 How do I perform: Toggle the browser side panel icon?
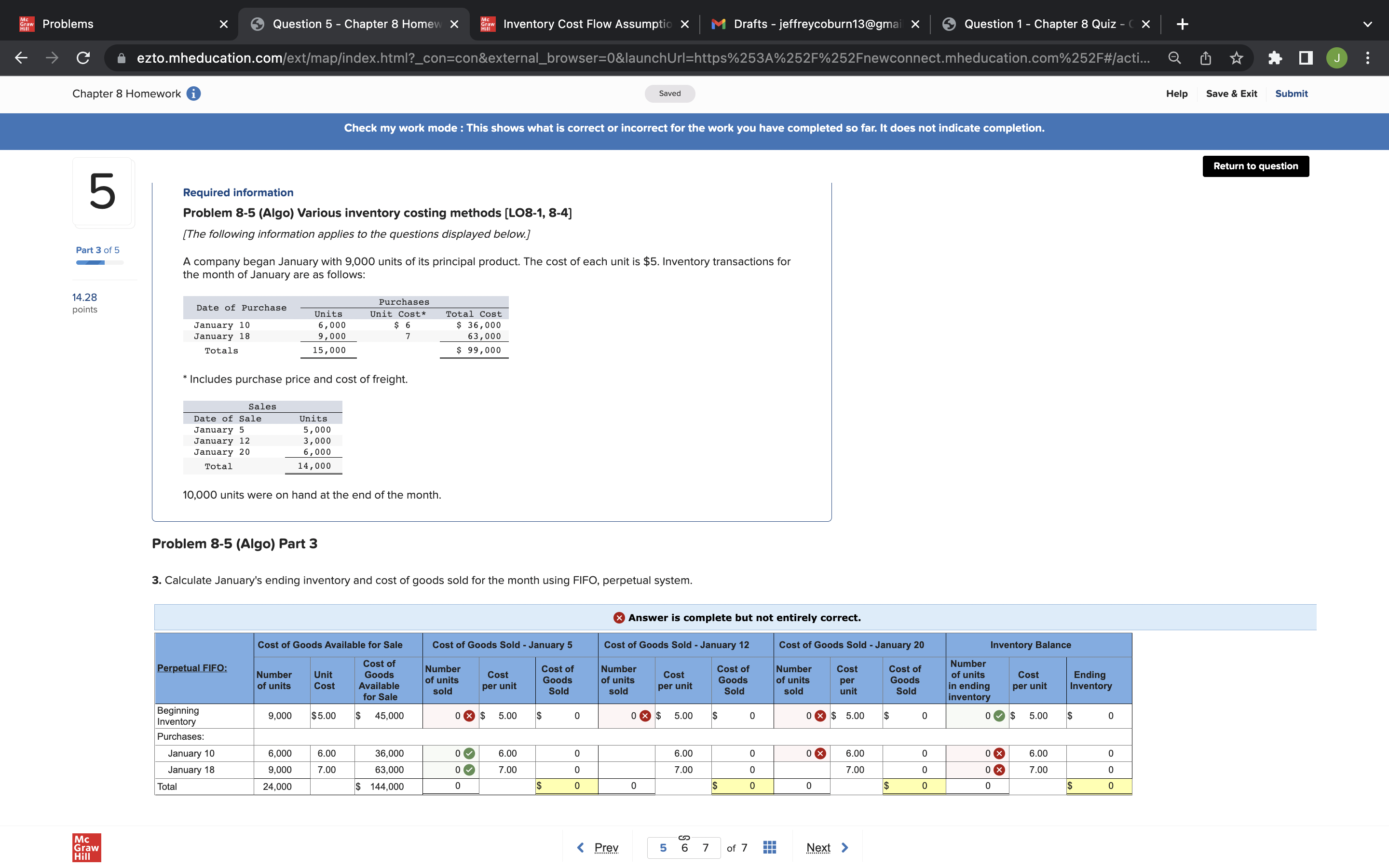point(1306,58)
